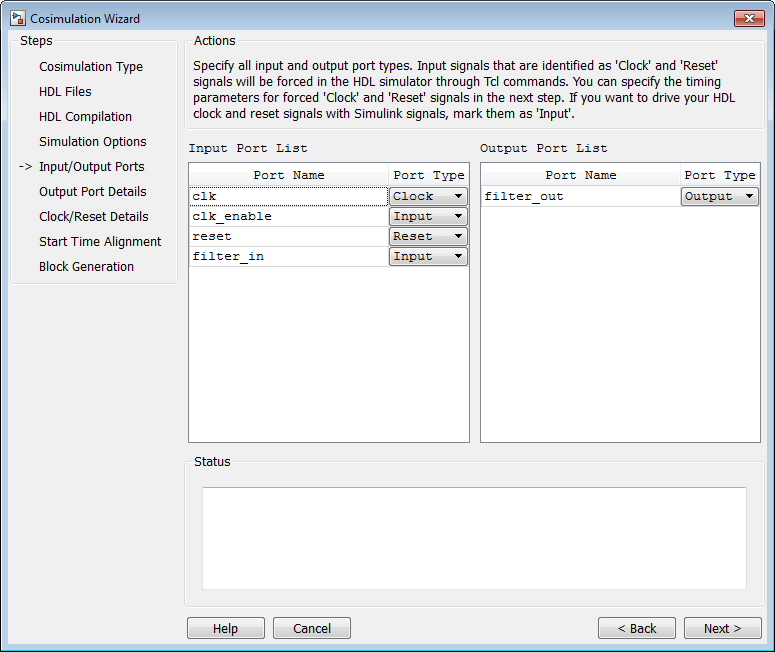
Task: Click the Help button
Action: [x=226, y=628]
